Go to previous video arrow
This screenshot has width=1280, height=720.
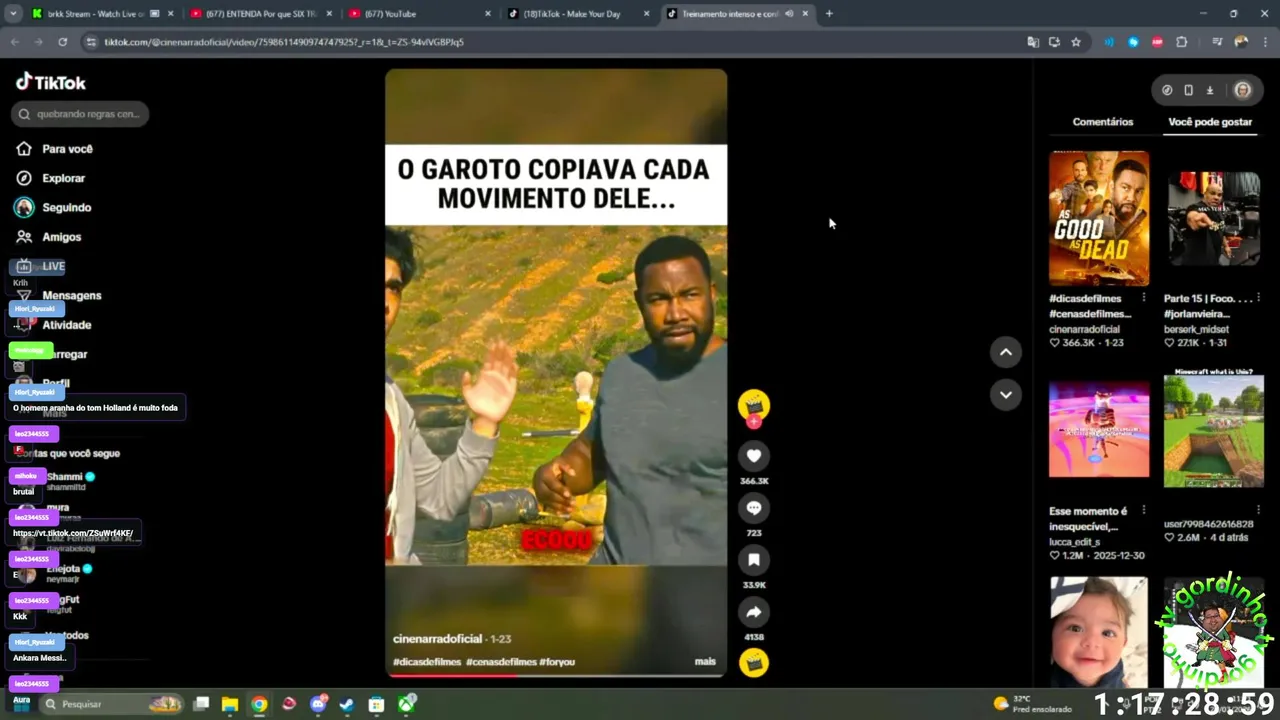(x=1006, y=352)
